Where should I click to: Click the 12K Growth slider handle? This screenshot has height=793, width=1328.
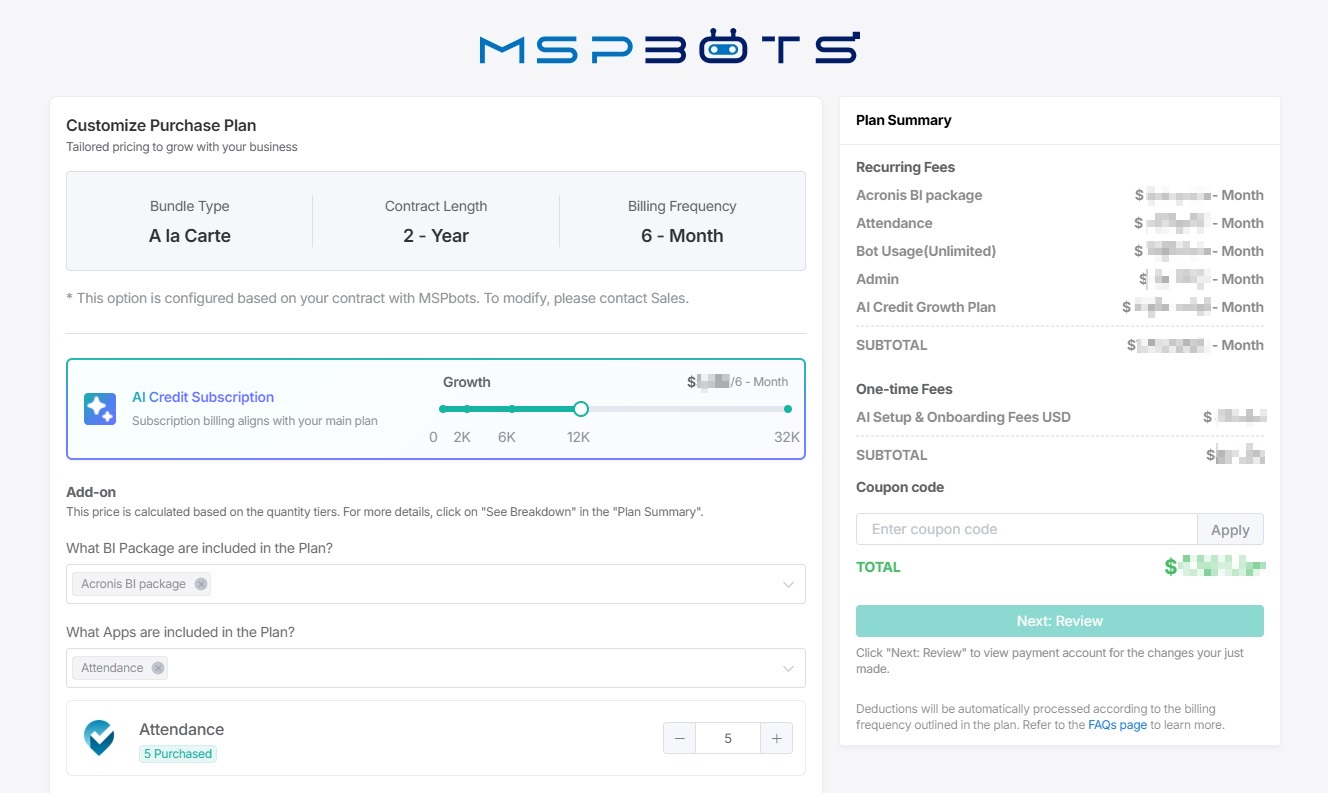(x=581, y=409)
